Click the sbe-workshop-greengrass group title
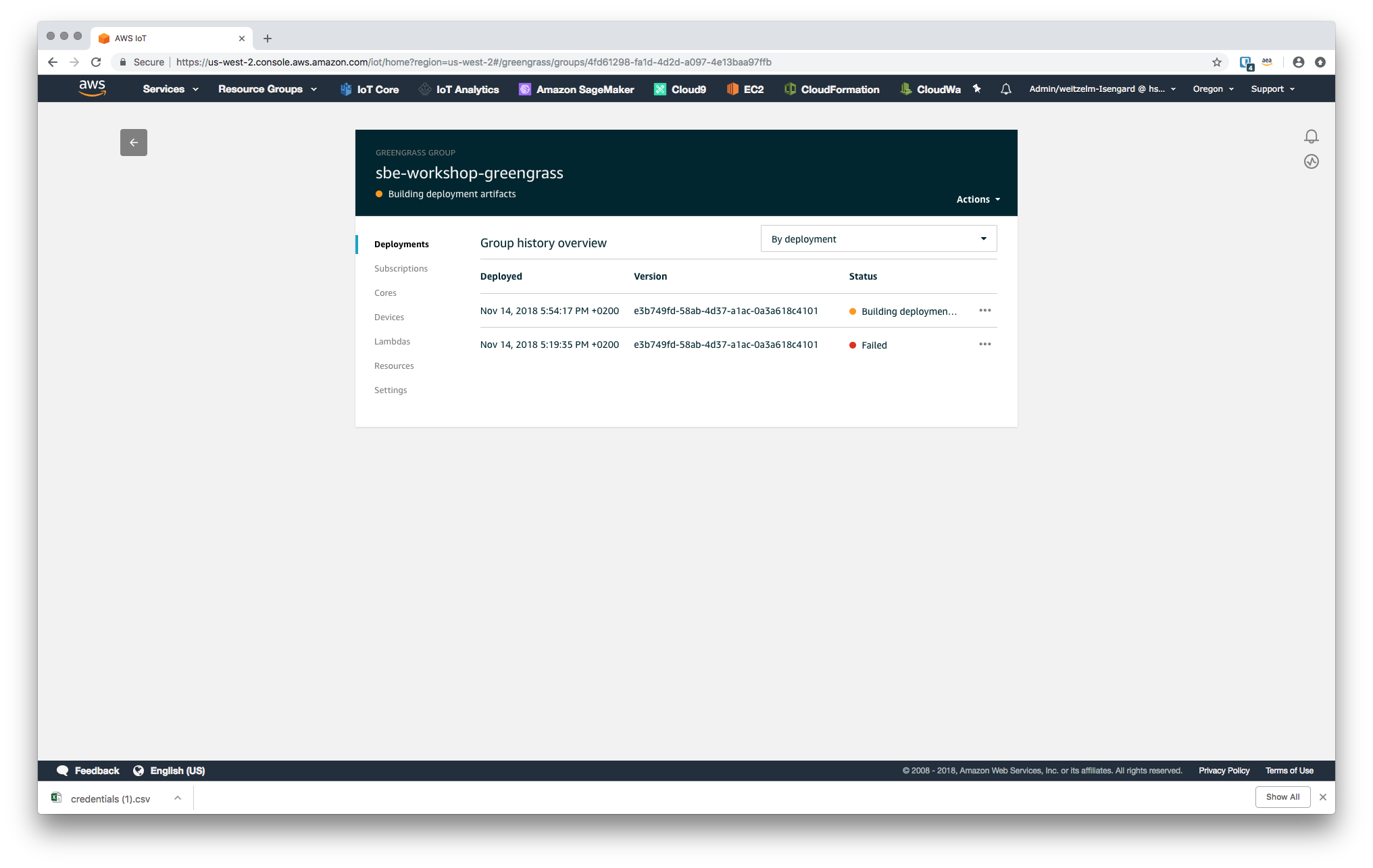Image resolution: width=1373 pixels, height=868 pixels. coord(469,173)
